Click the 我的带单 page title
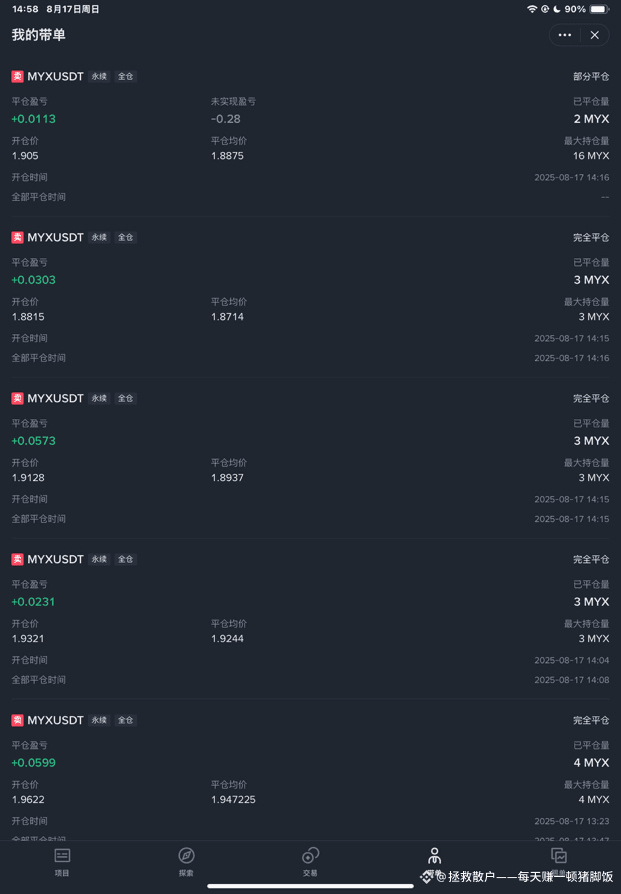 click(39, 35)
